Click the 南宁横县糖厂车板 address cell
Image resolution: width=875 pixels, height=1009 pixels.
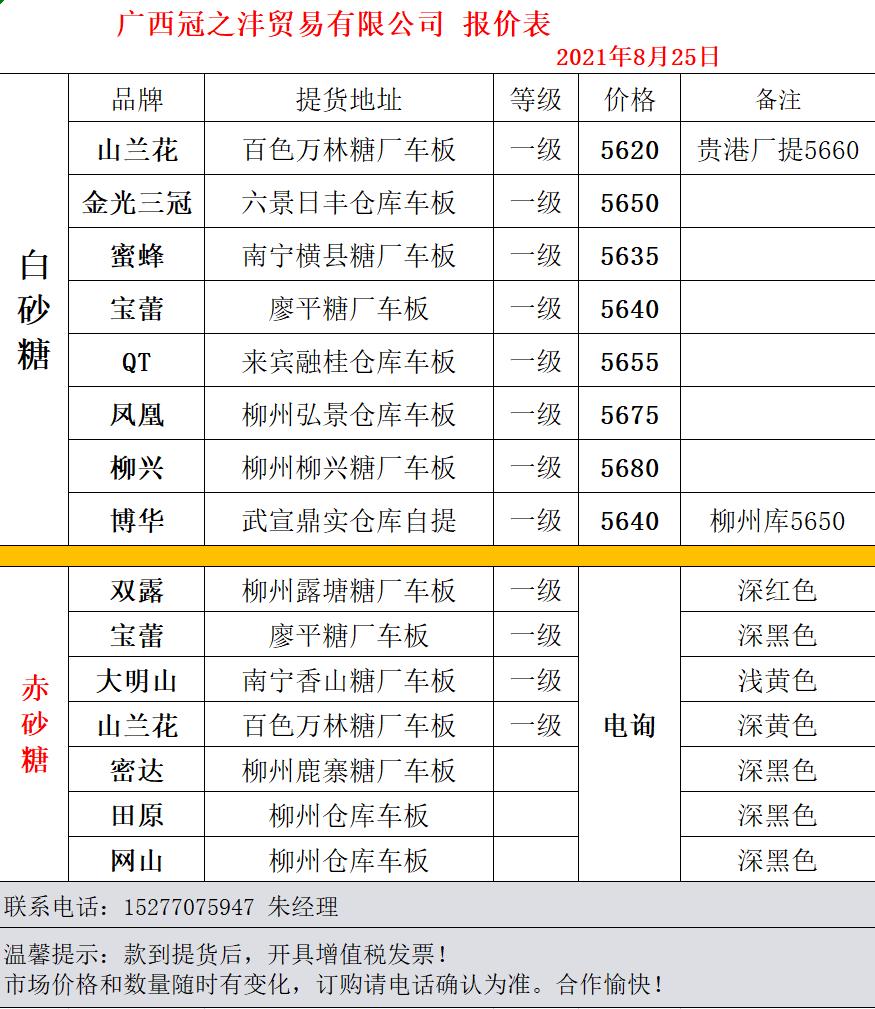[x=349, y=256]
